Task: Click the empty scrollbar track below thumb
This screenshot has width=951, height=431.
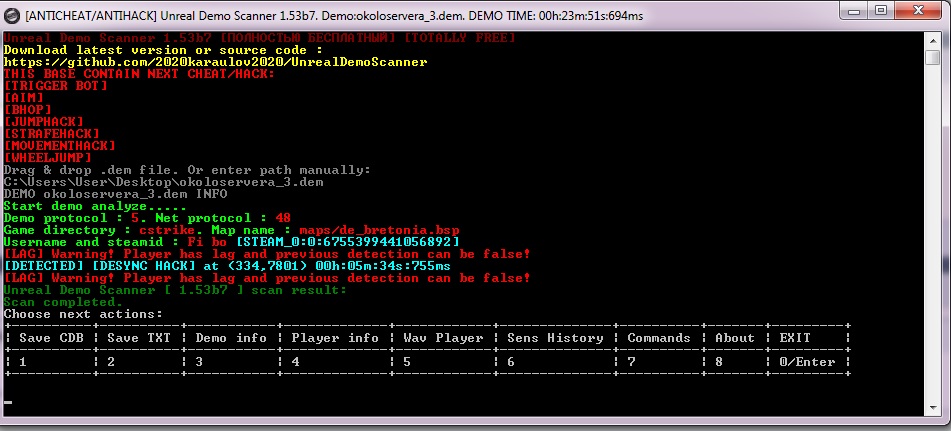Action: (x=934, y=233)
